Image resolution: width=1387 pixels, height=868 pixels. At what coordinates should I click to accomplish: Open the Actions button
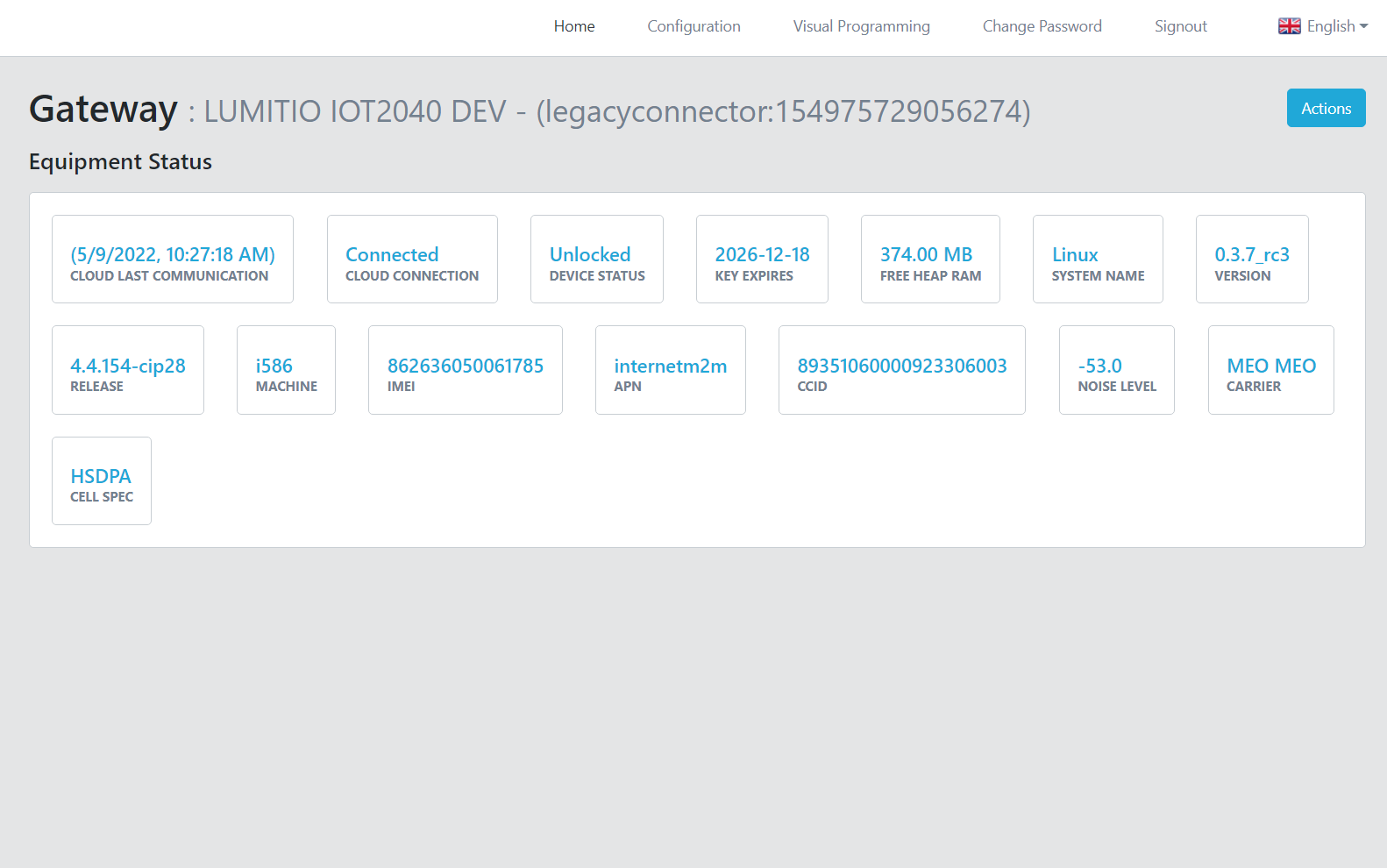[x=1326, y=108]
